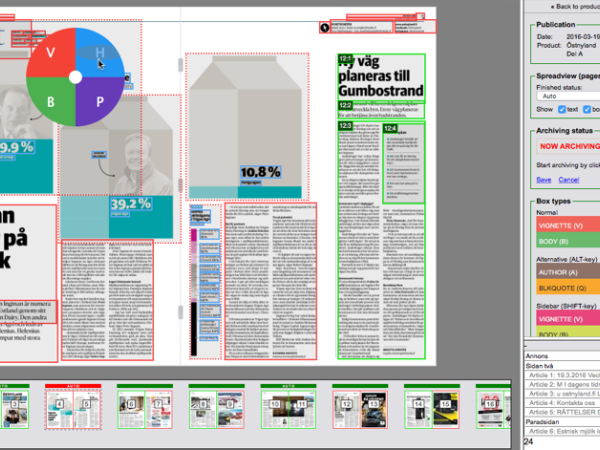Select Article 6: Estnisk mjölk row
This screenshot has width=600, height=450.
[562, 431]
